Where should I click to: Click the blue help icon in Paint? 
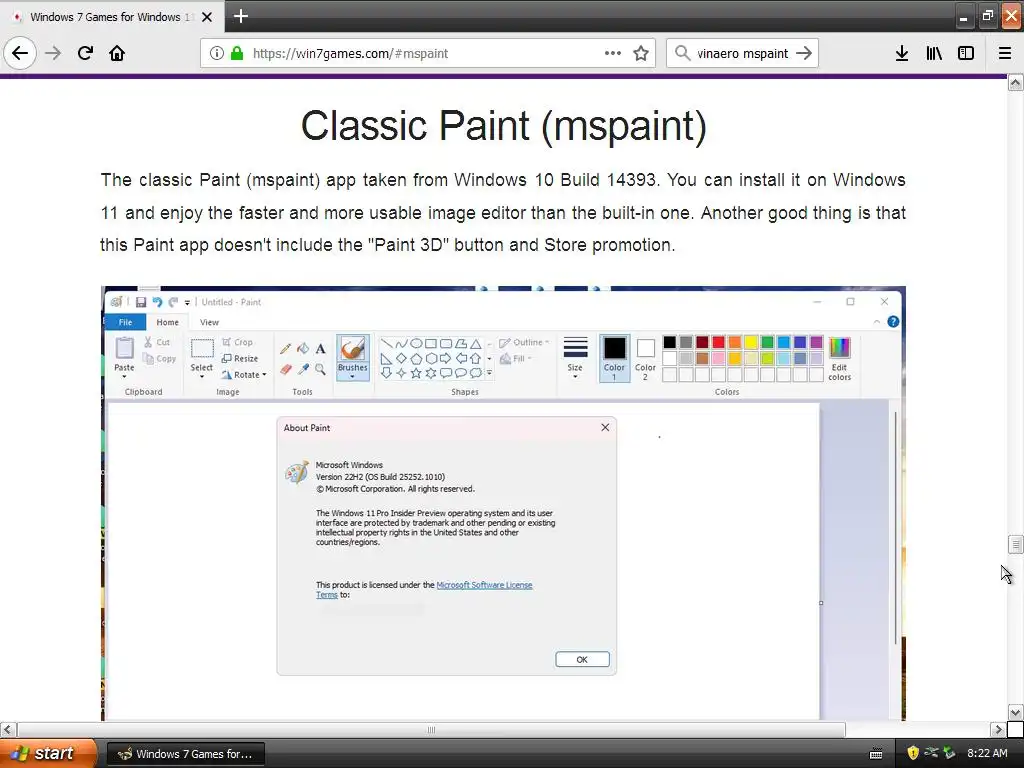pyautogui.click(x=893, y=321)
